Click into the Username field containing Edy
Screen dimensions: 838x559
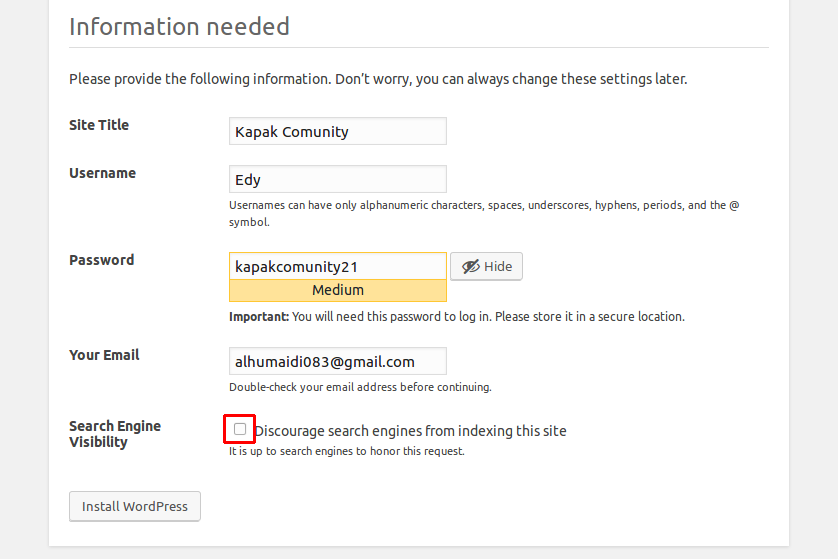pyautogui.click(x=337, y=180)
